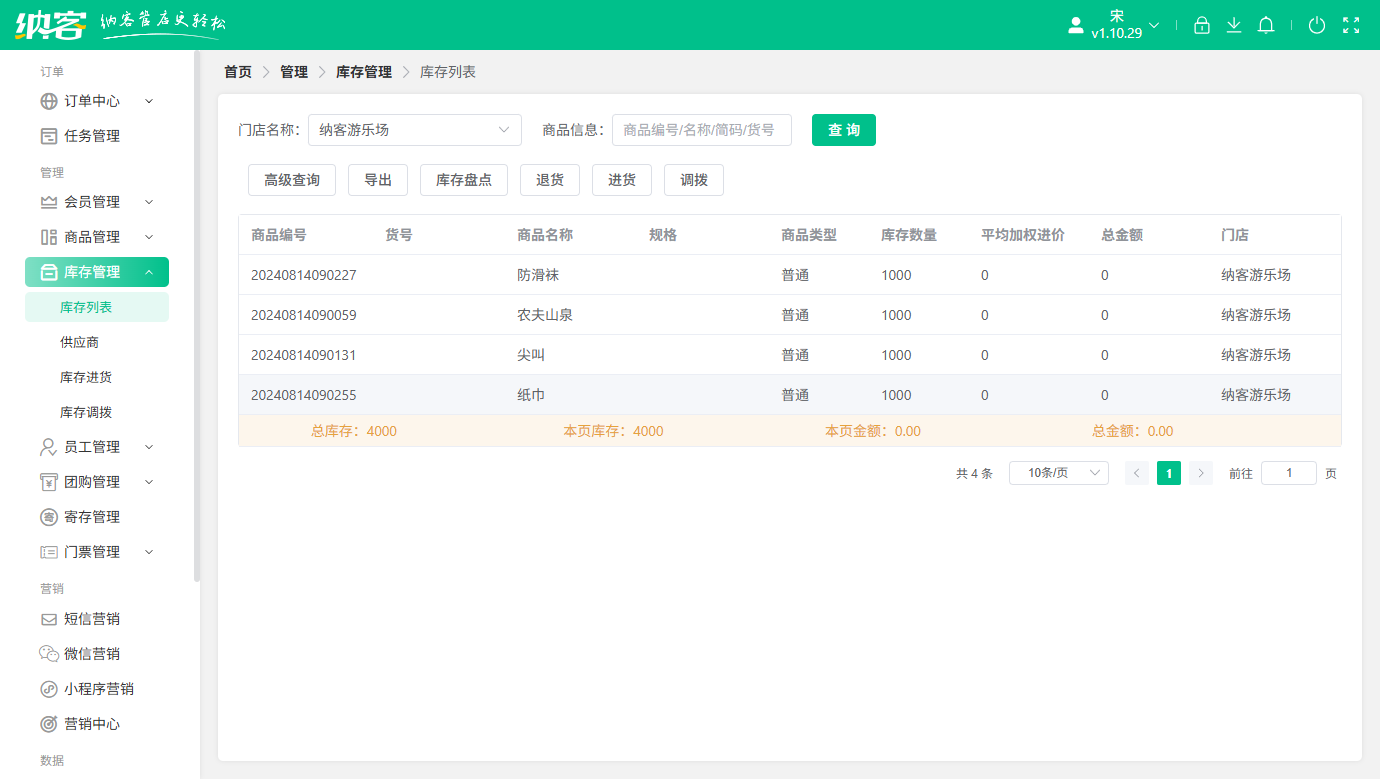Viewport: 1380px width, 779px height.
Task: Click the logout power icon
Action: [x=1317, y=25]
